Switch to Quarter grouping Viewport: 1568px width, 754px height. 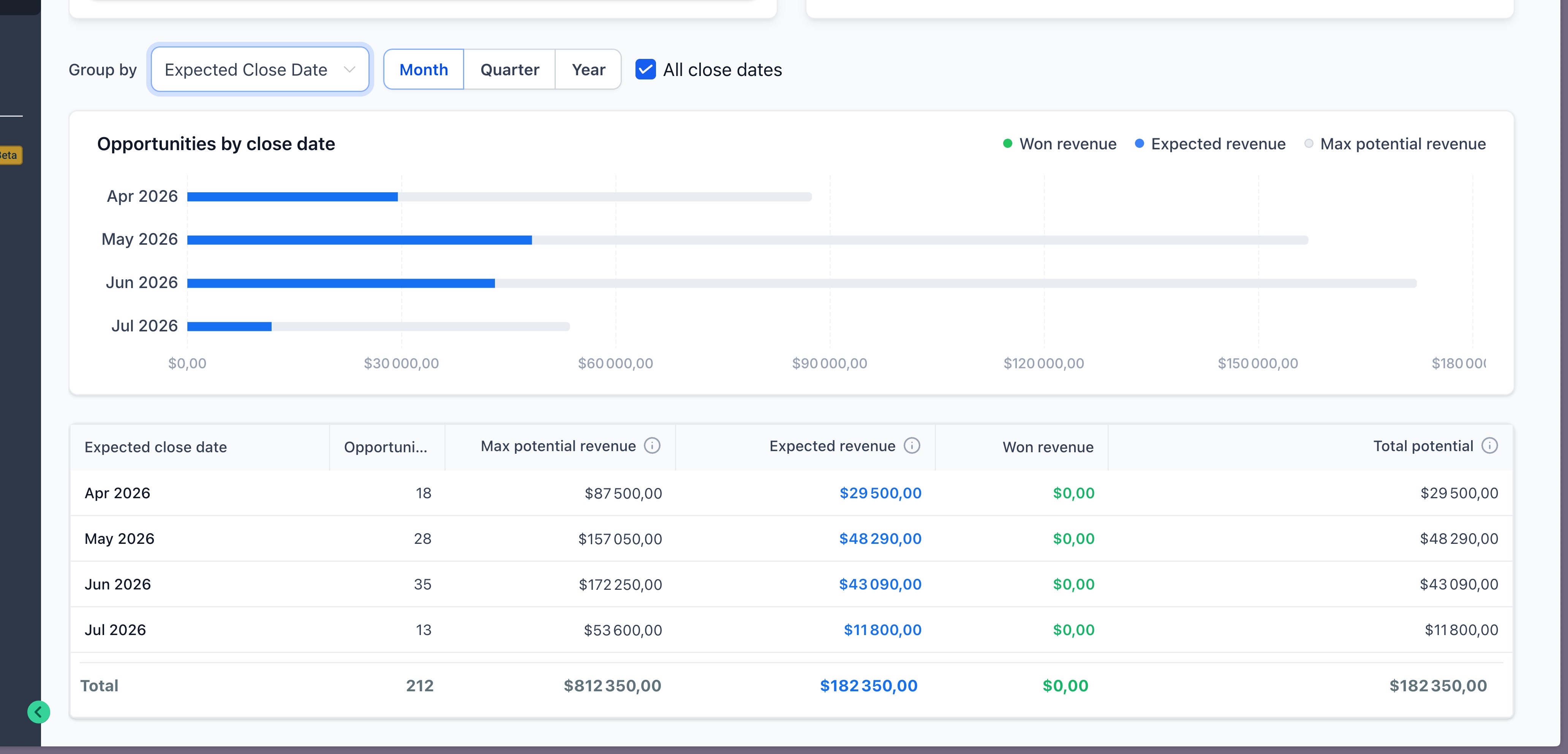(509, 70)
